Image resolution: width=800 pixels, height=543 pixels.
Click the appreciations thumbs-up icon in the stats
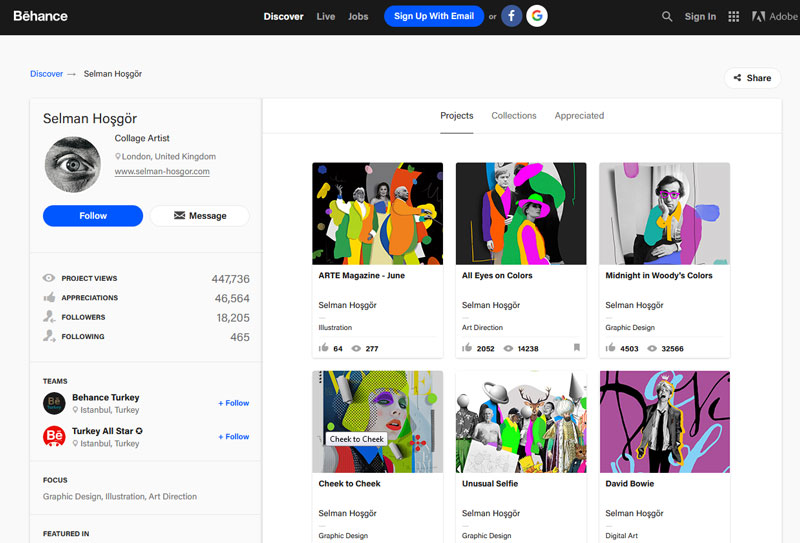pos(49,298)
